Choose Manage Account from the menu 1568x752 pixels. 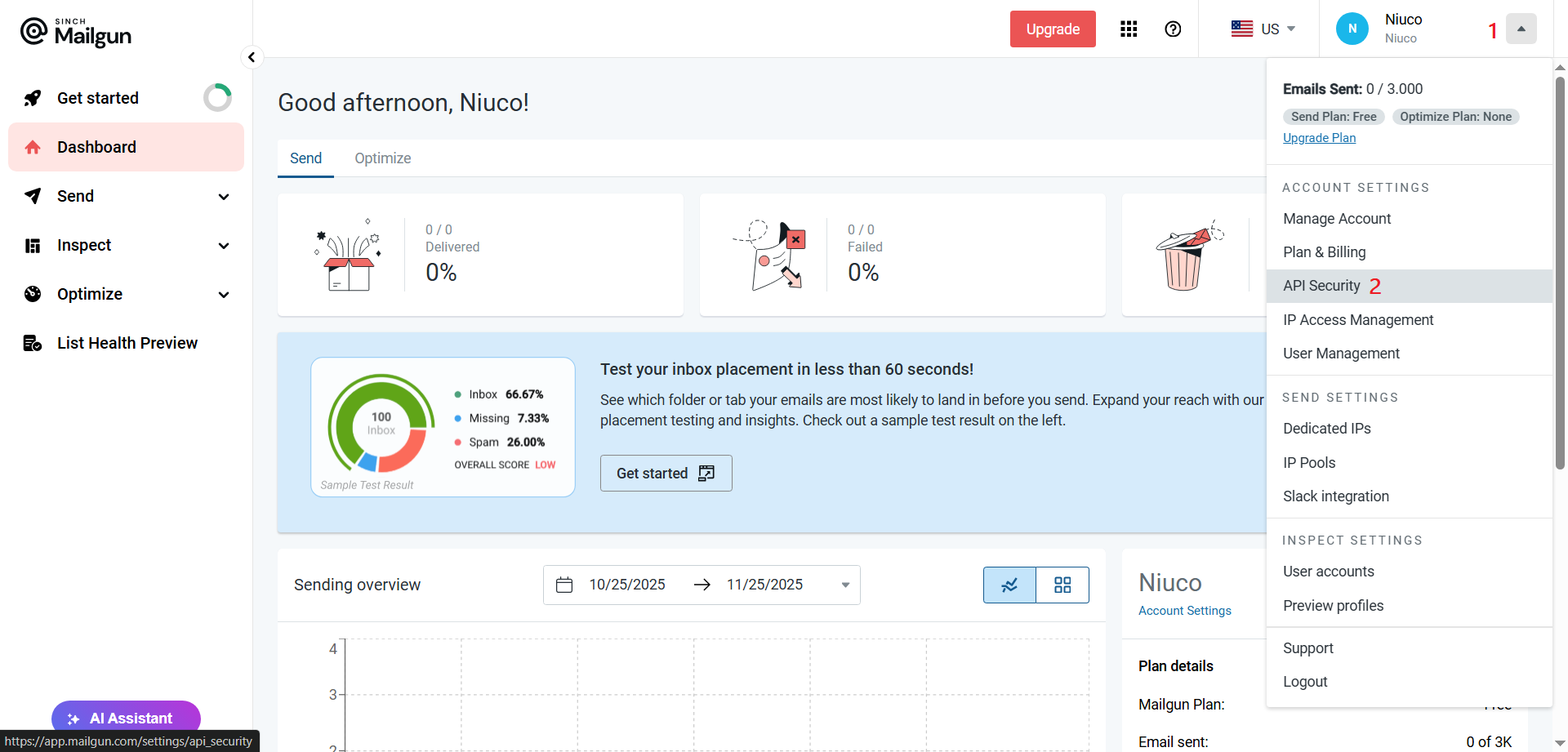[x=1410, y=219]
